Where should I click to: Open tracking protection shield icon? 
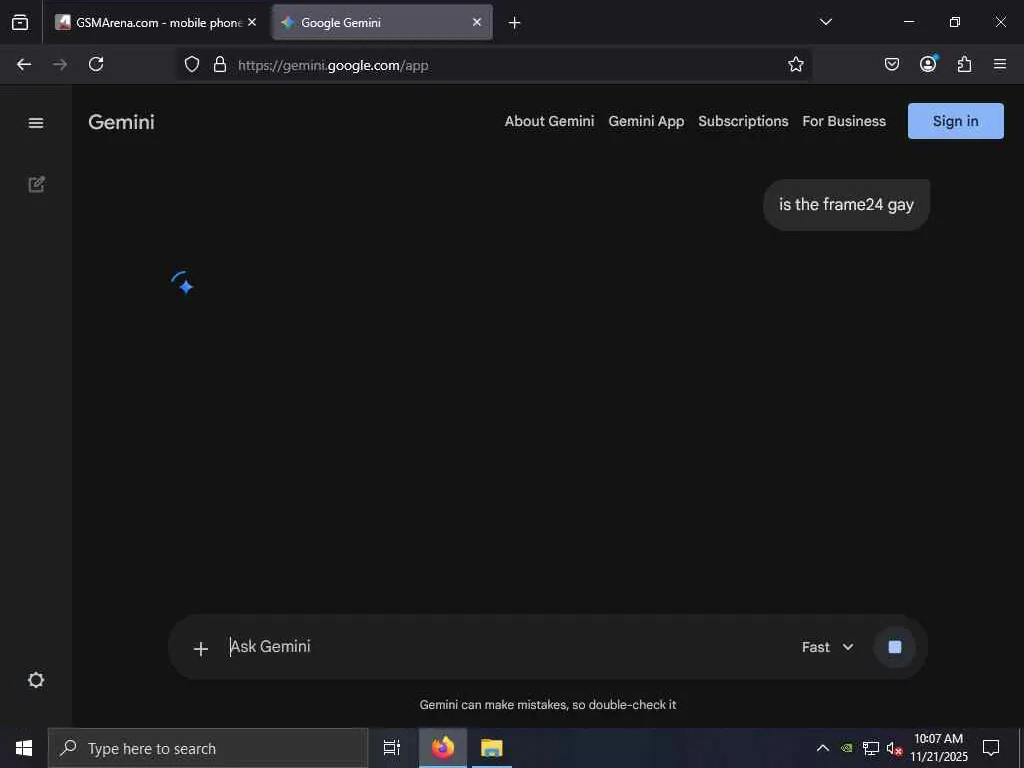191,64
